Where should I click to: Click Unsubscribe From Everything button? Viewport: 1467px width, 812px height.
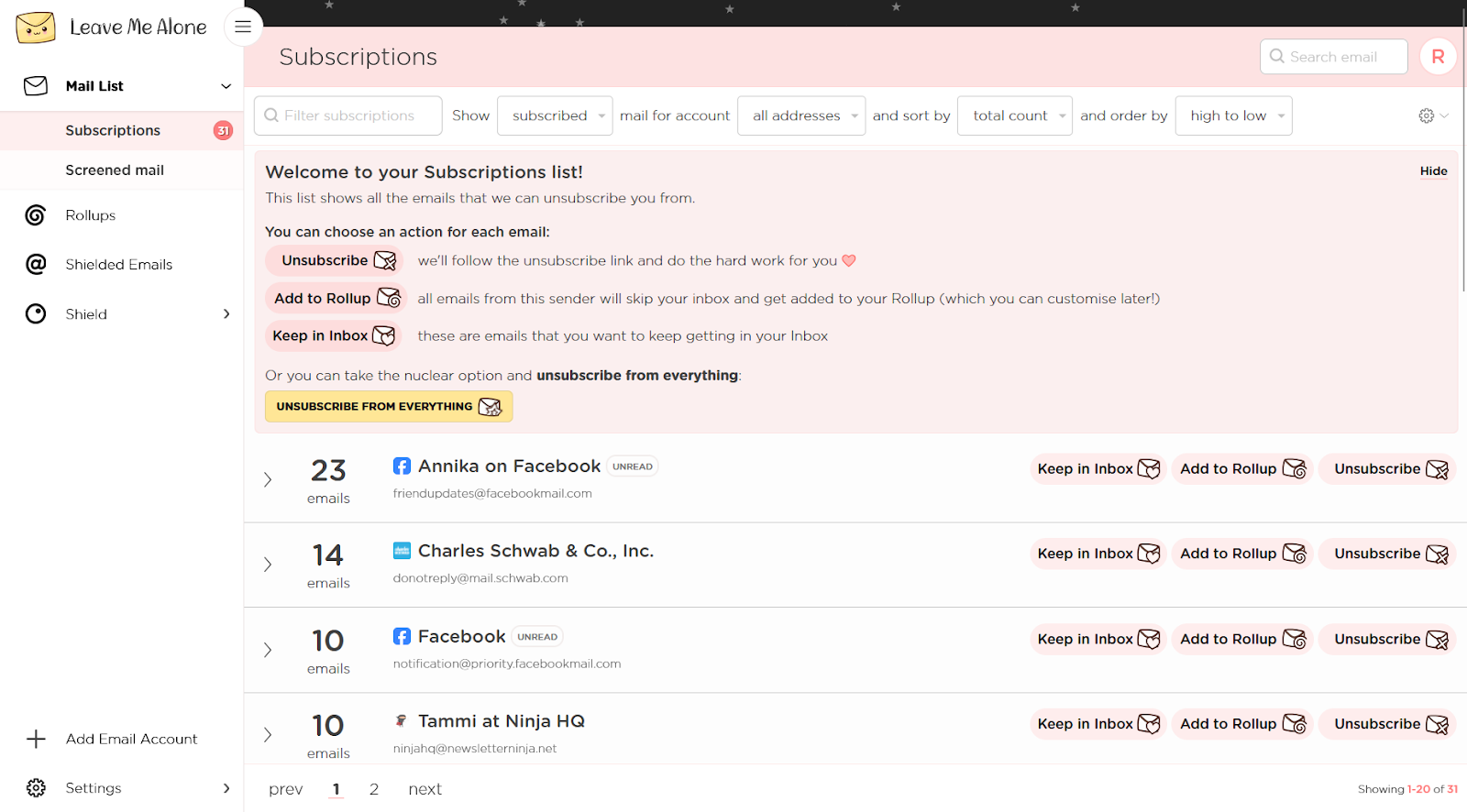click(388, 407)
